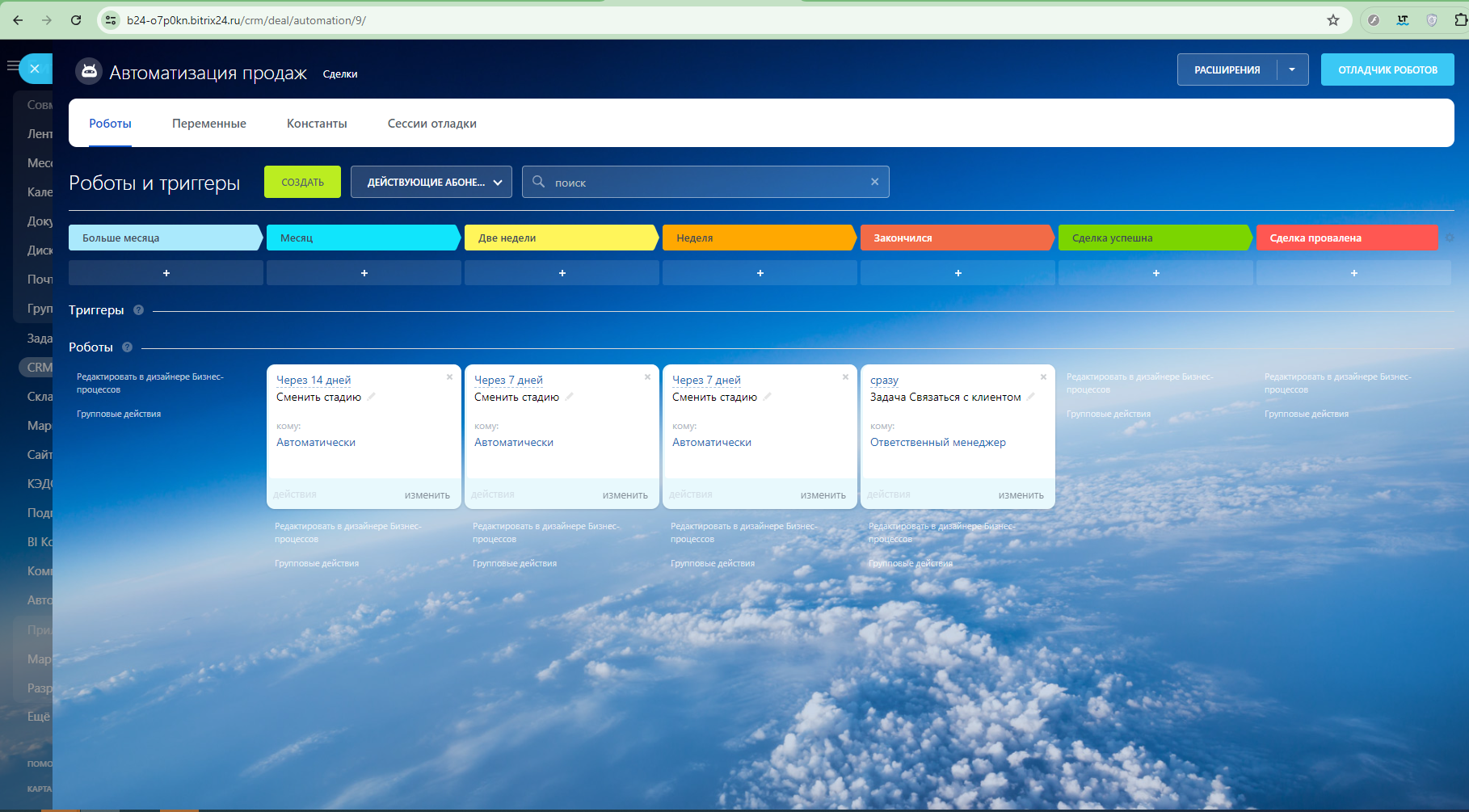Edit name pencil on Задача Связаться с клиентом
This screenshot has width=1469, height=812.
coord(1030,397)
